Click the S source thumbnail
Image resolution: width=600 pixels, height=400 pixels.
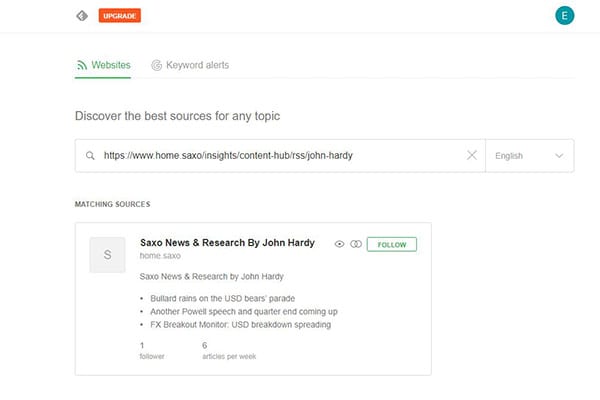107,255
